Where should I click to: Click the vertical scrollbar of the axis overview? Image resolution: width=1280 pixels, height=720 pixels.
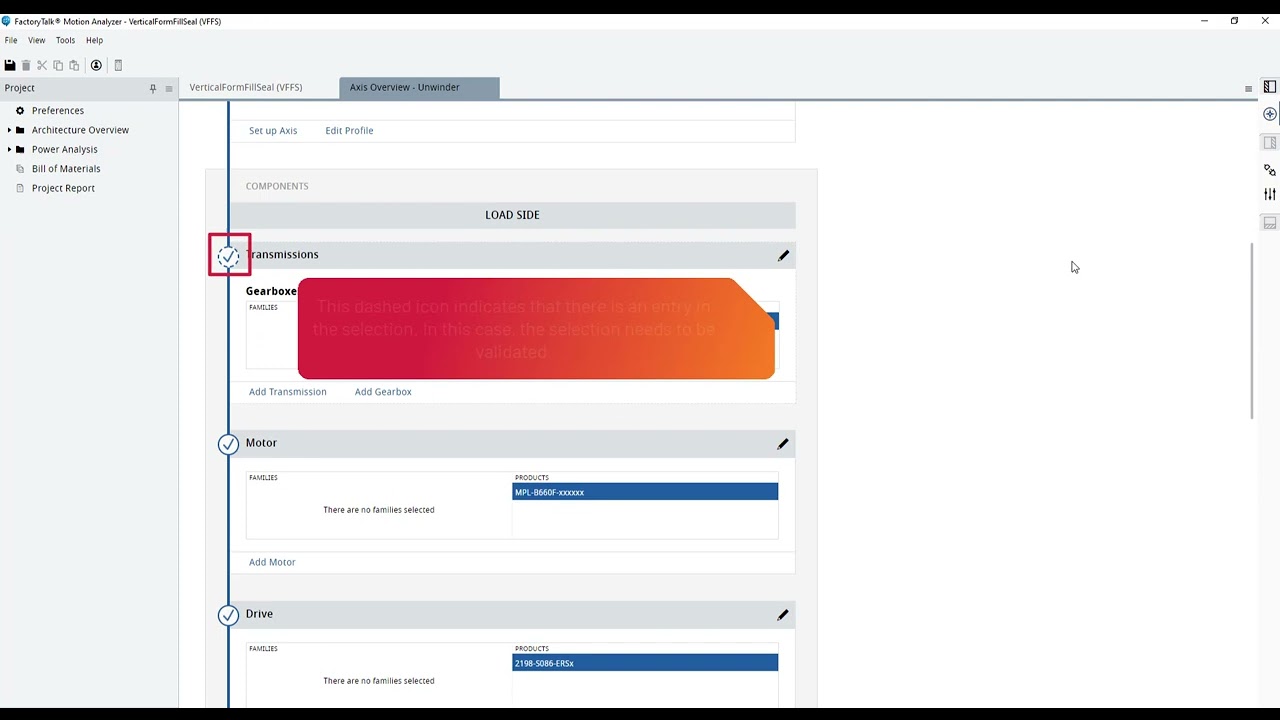click(x=1252, y=331)
